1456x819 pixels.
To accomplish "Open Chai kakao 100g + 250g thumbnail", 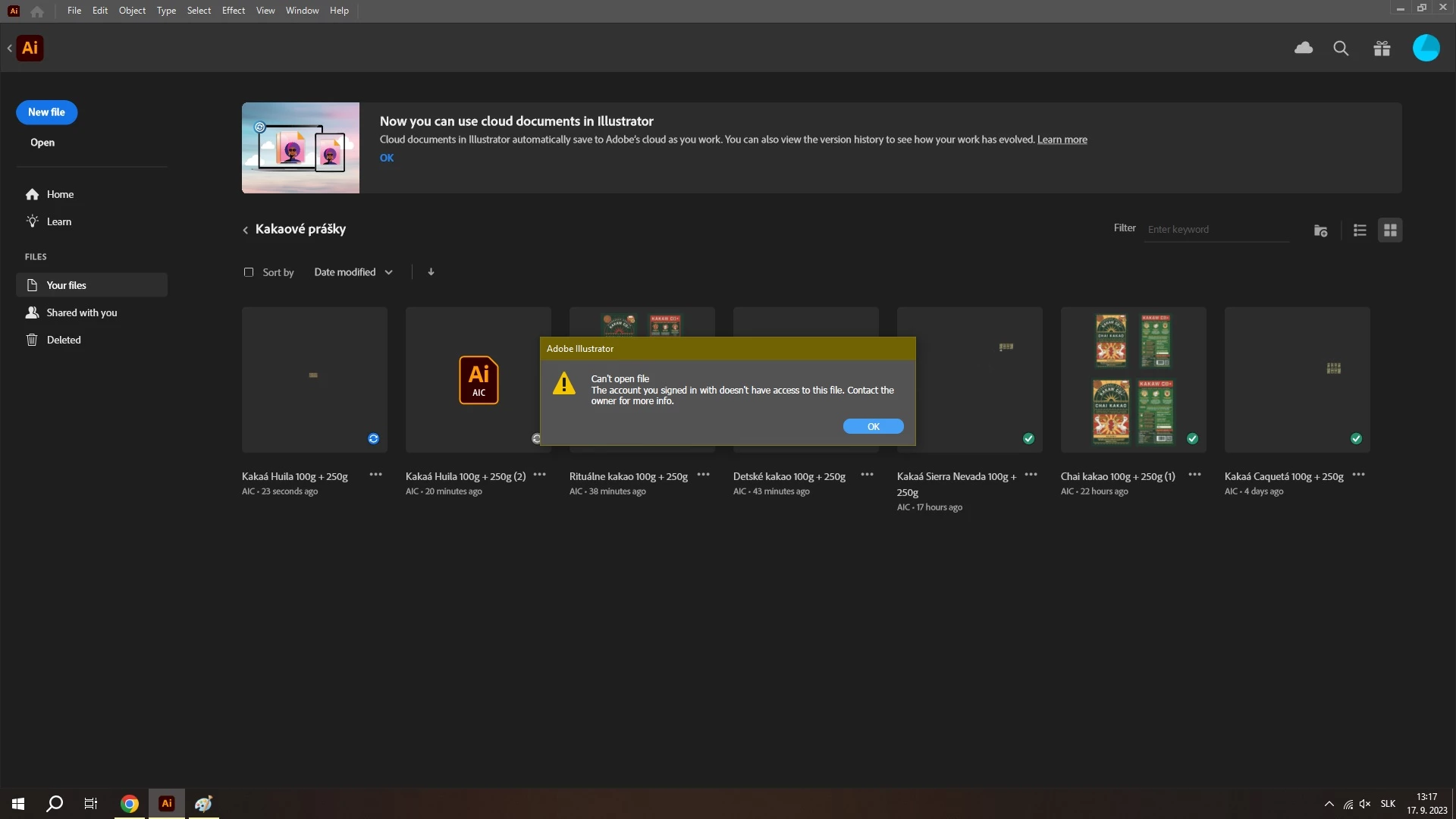I will point(1133,379).
